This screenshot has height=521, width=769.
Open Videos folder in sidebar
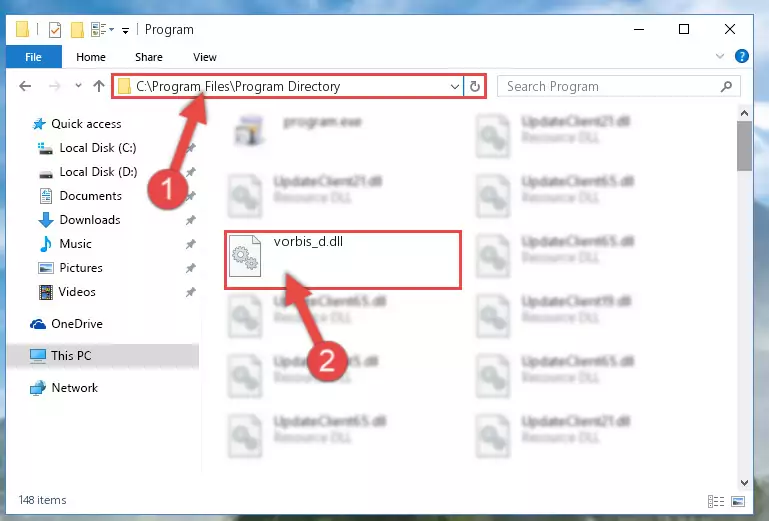coord(77,292)
